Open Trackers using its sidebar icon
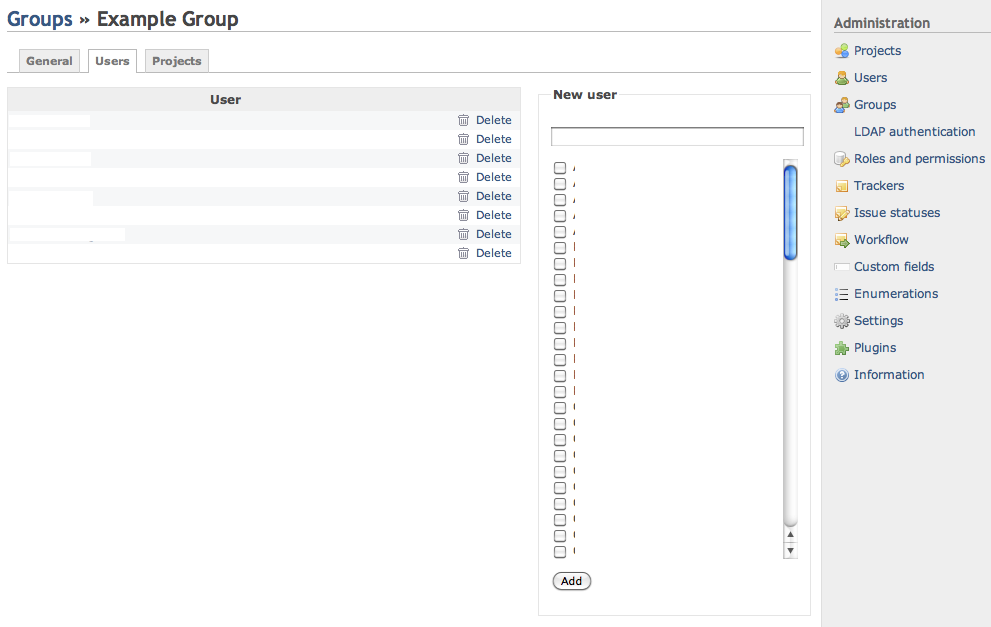 (842, 185)
